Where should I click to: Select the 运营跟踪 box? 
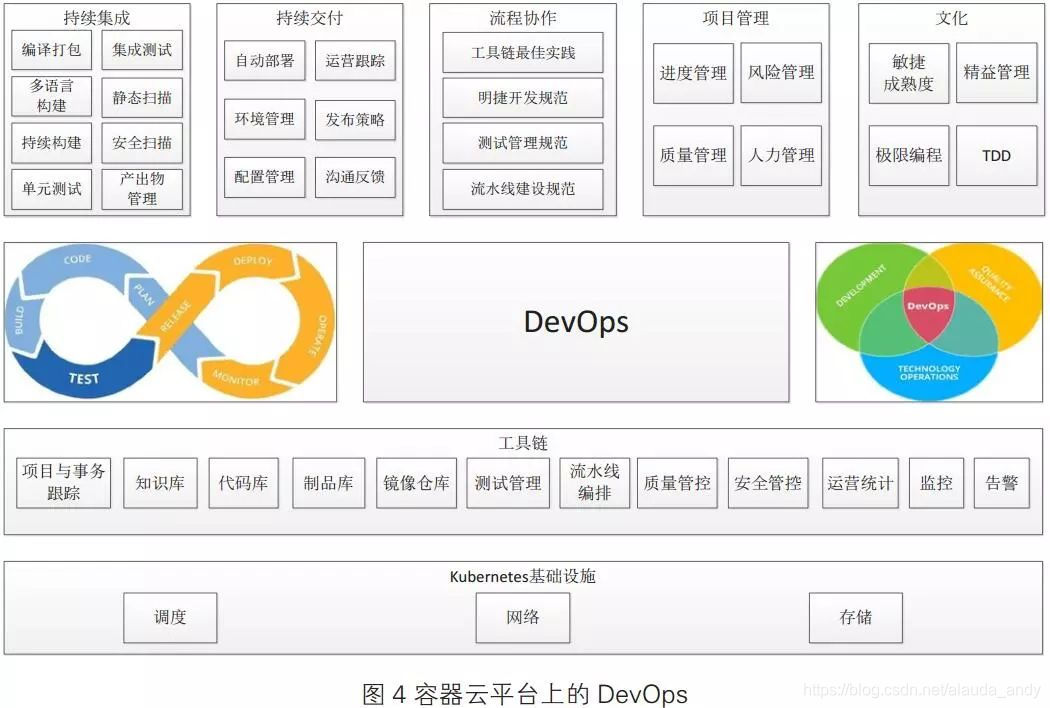click(355, 61)
